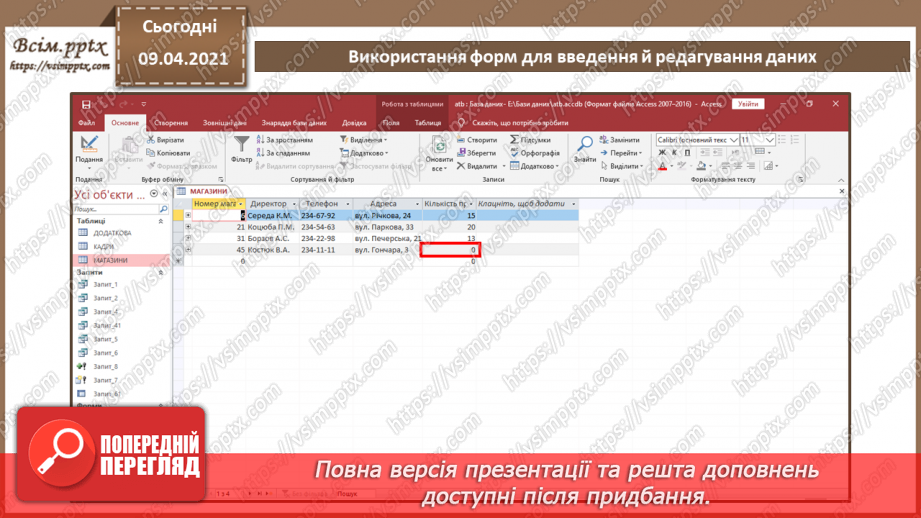Screen dimensions: 921x518
Task: Open the Директор column filter dropdown
Action: 294,204
